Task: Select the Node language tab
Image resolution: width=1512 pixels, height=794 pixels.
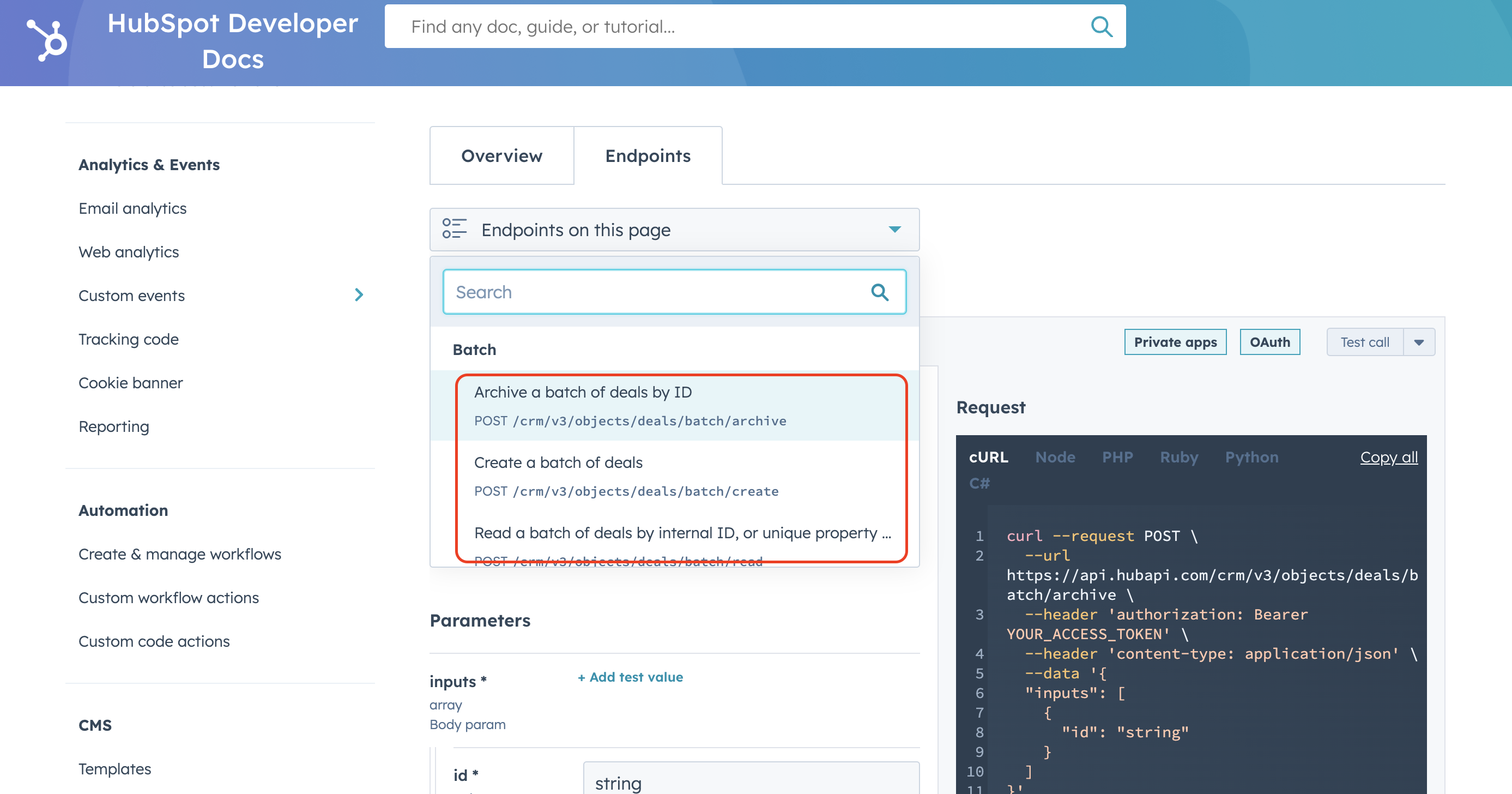Action: [1055, 457]
